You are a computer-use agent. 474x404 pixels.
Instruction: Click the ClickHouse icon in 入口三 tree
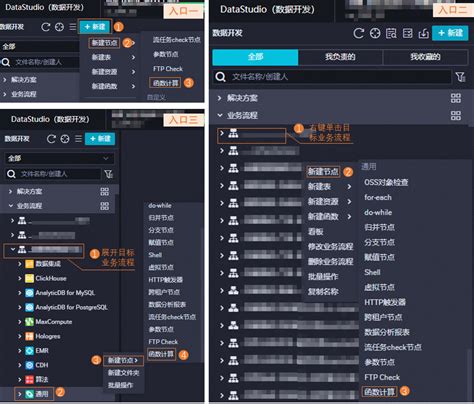(30, 278)
